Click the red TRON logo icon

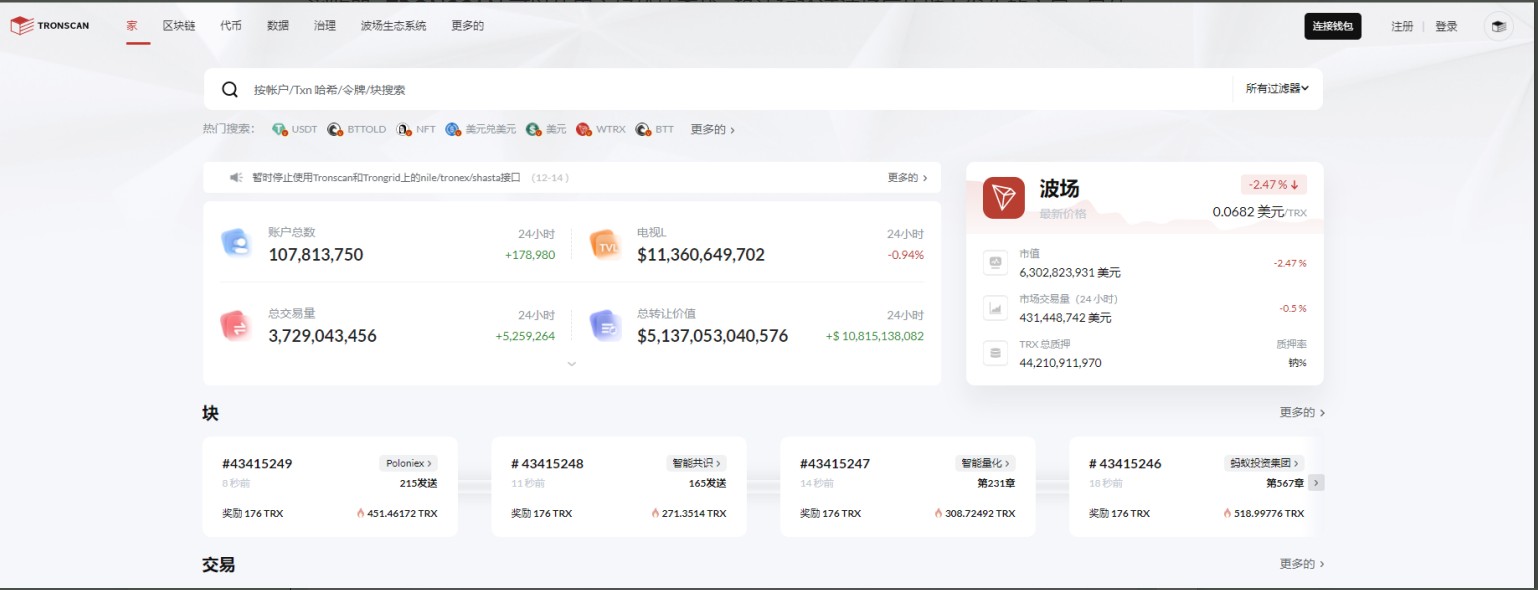[1003, 198]
